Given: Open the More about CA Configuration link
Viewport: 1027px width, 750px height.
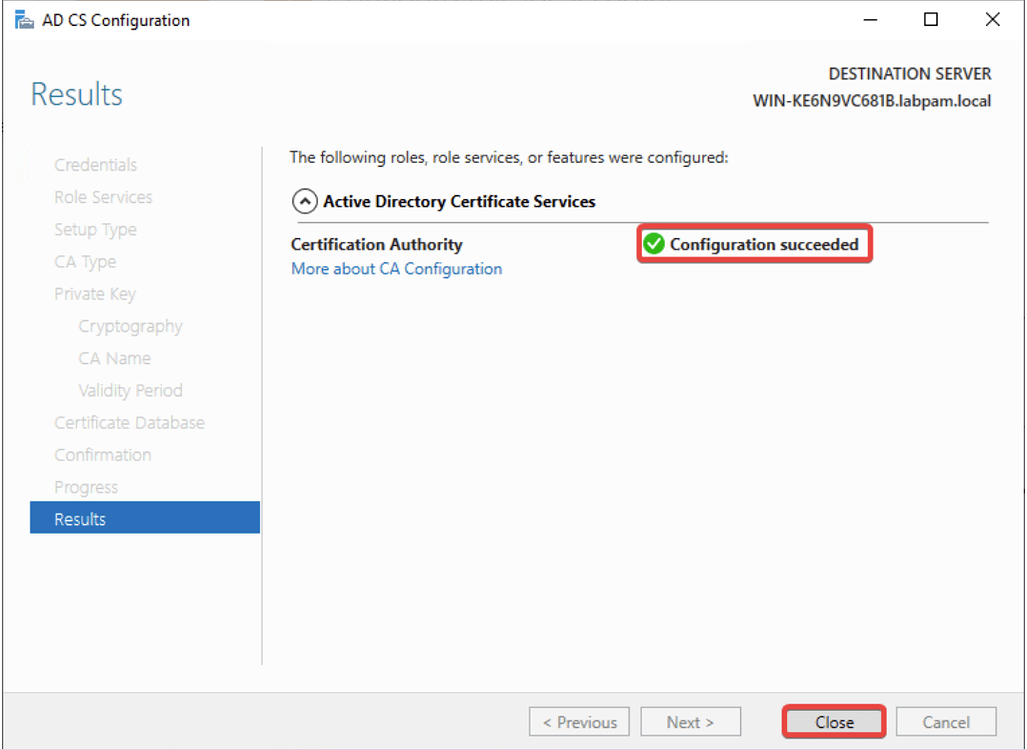Looking at the screenshot, I should 396,268.
